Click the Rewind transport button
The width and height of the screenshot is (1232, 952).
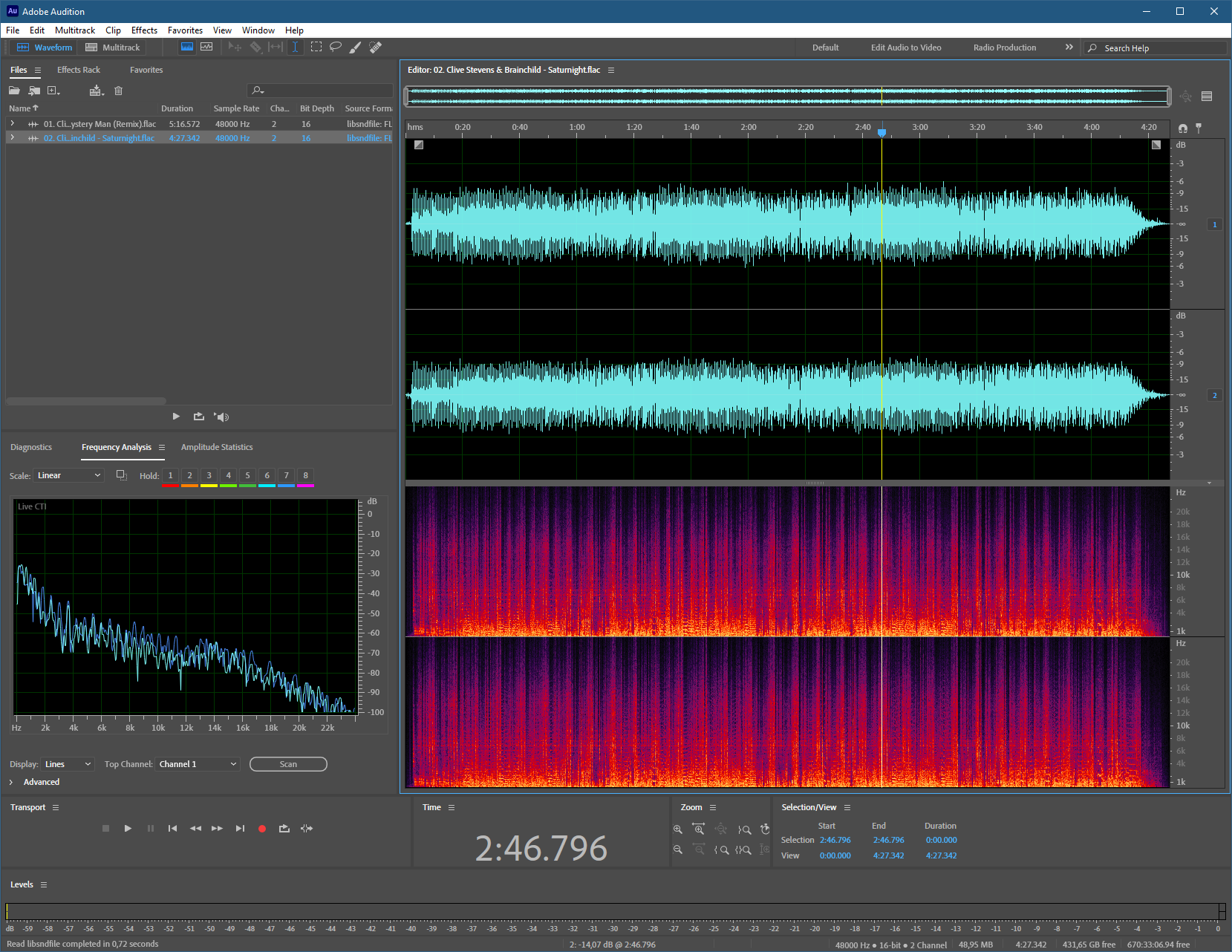pos(195,829)
